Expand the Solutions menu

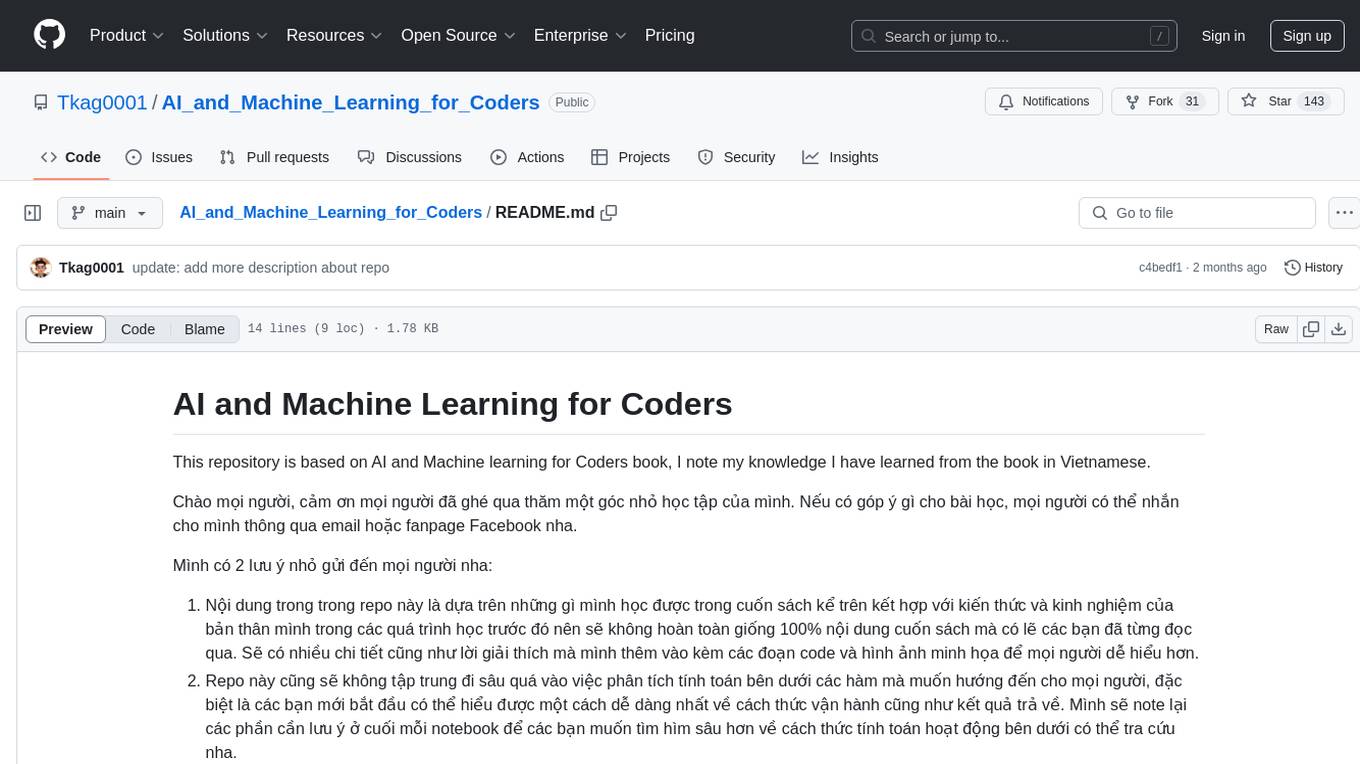point(225,35)
